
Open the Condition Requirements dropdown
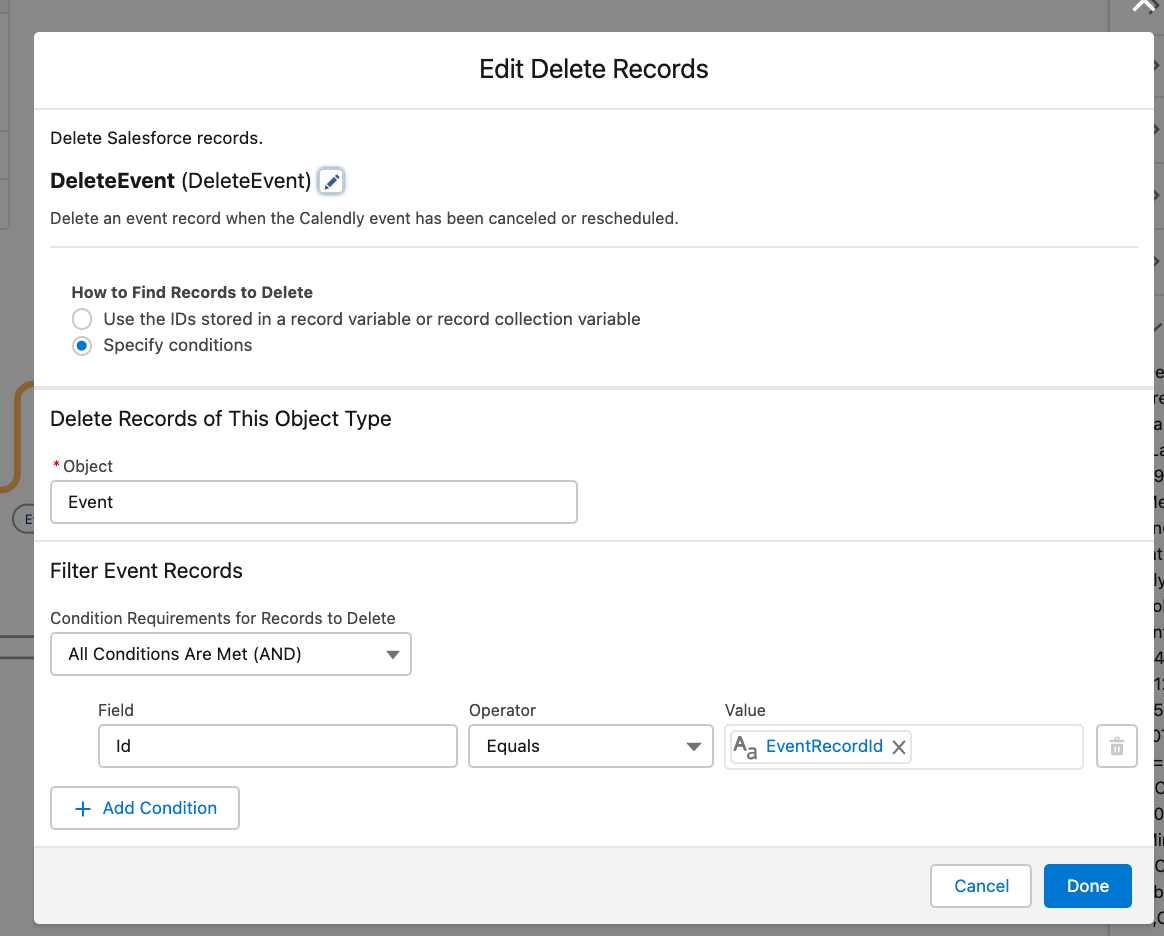230,654
